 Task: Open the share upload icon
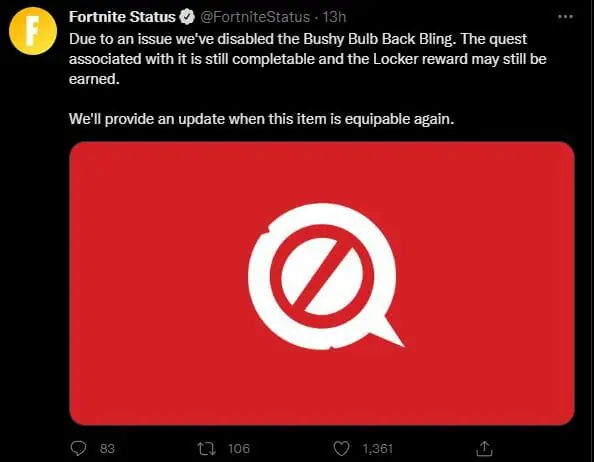pyautogui.click(x=484, y=449)
